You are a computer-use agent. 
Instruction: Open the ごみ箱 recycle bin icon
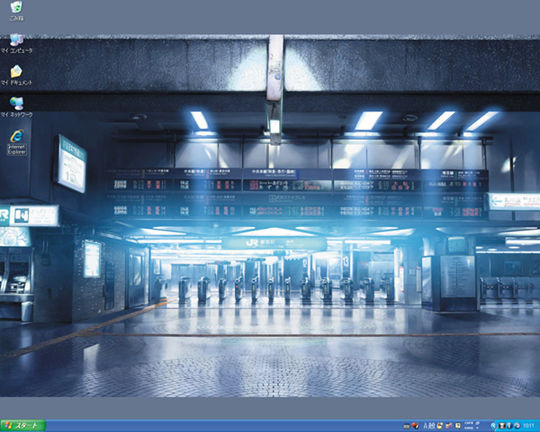[16, 11]
